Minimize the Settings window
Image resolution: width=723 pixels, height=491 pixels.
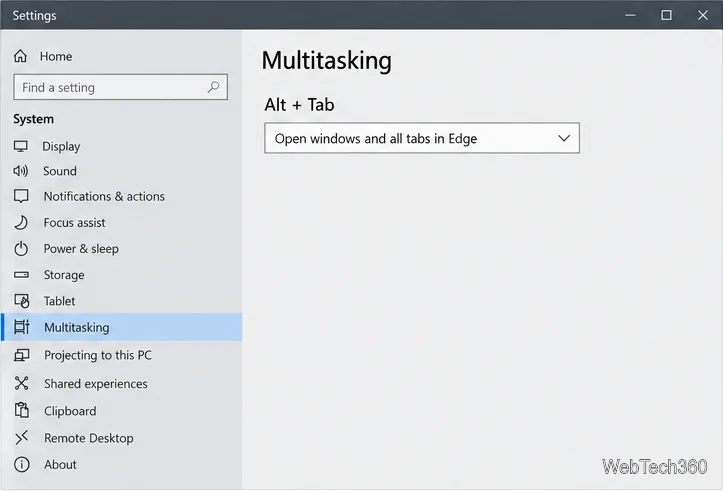[630, 15]
